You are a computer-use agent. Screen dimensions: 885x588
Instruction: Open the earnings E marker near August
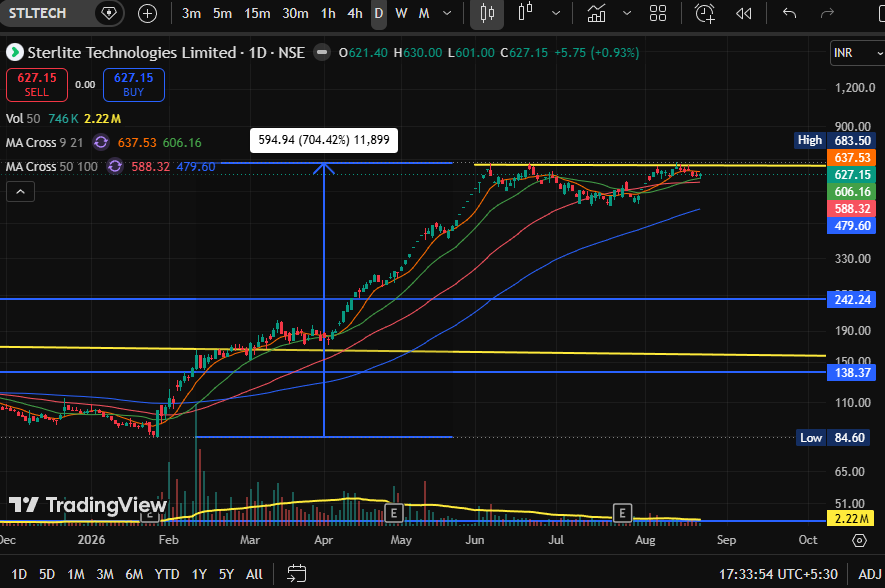click(x=622, y=513)
